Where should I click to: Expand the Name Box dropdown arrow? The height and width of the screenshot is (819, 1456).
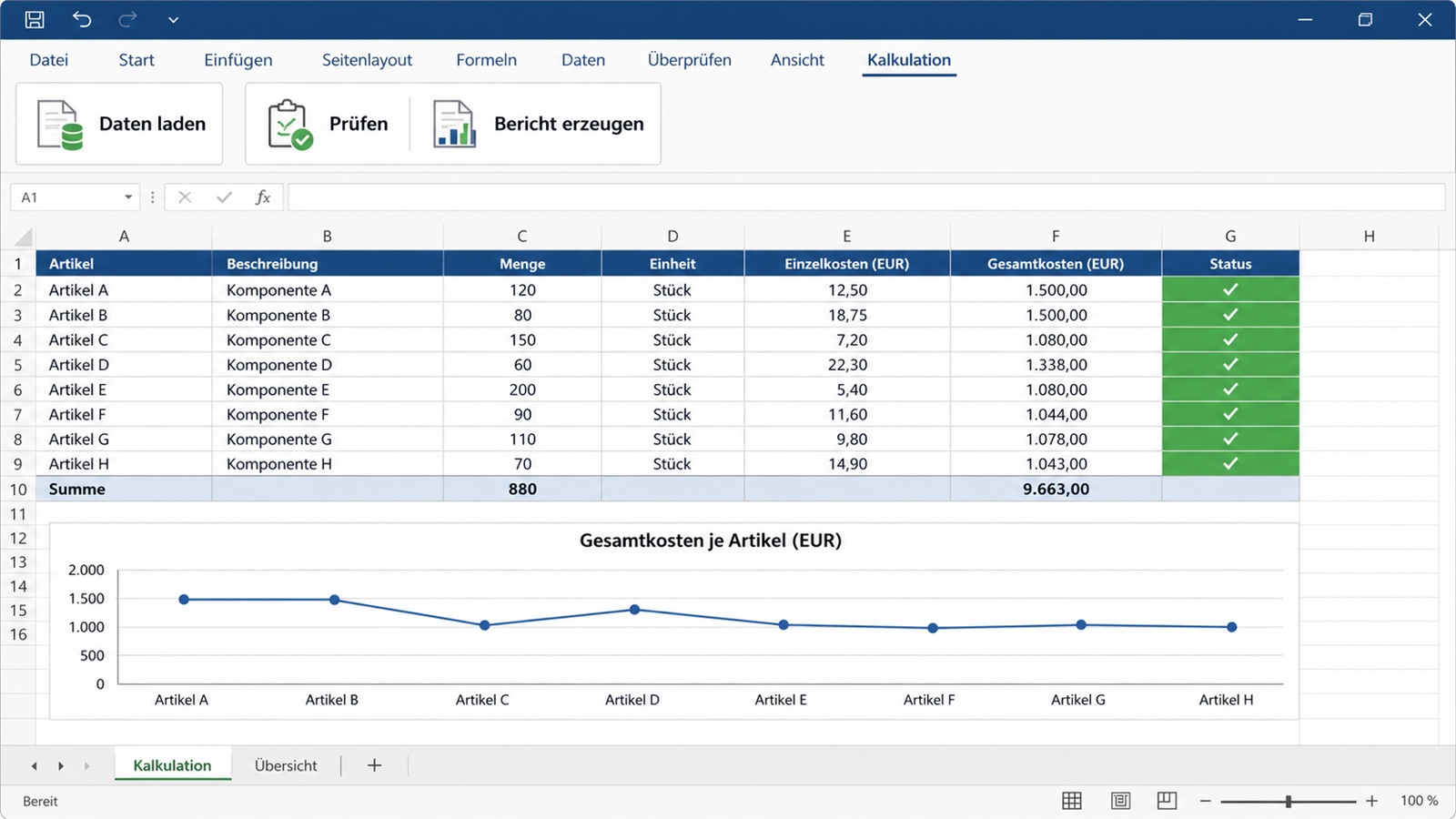pyautogui.click(x=128, y=197)
